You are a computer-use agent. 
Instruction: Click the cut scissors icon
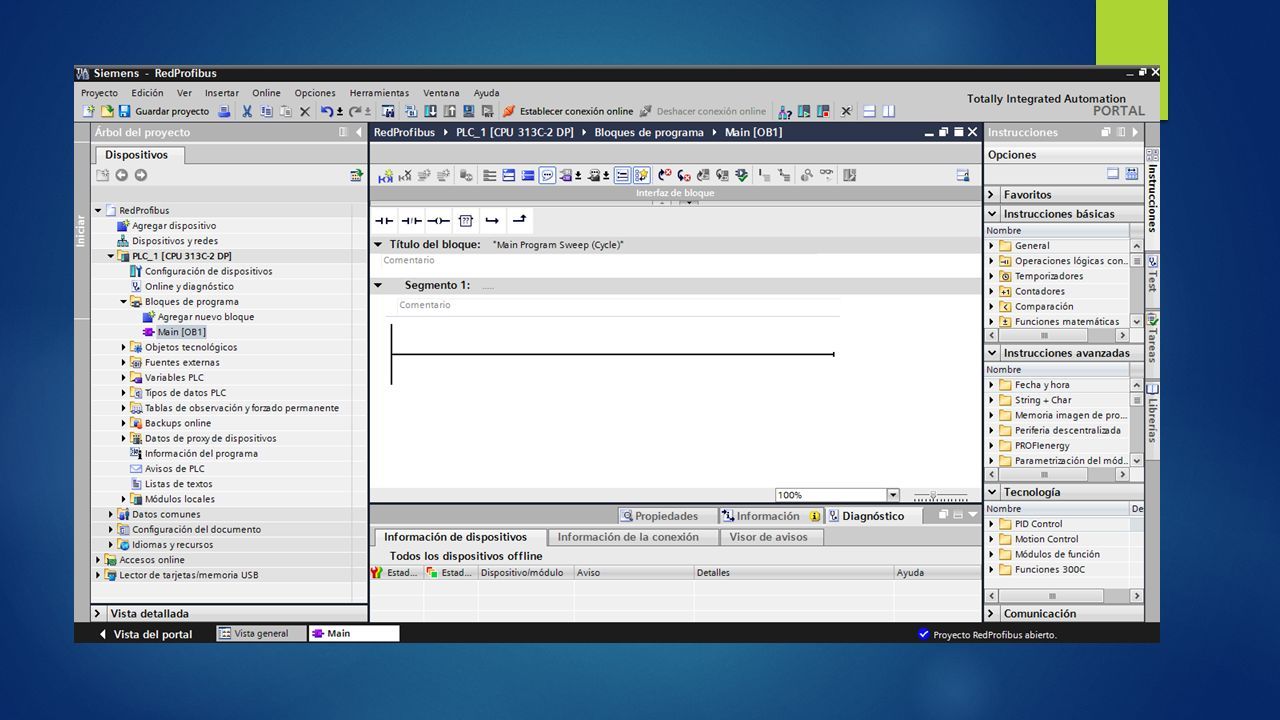[x=247, y=111]
